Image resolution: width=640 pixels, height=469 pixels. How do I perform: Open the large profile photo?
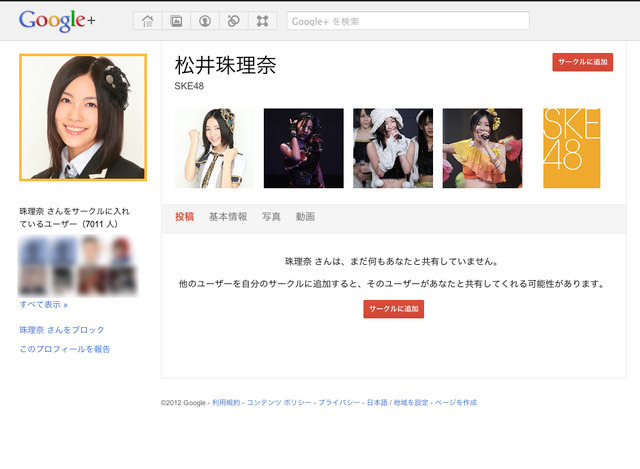pos(83,117)
